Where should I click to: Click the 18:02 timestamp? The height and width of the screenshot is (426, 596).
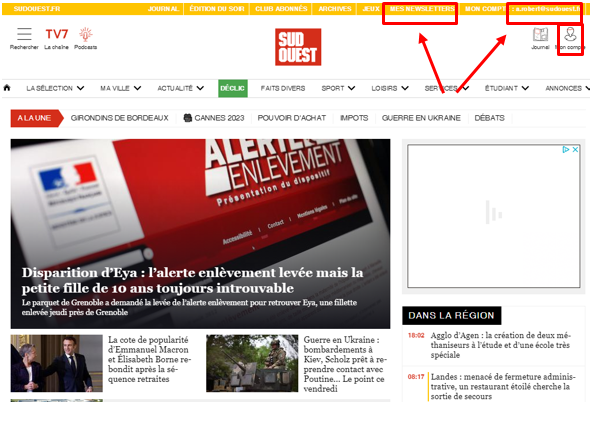point(416,336)
